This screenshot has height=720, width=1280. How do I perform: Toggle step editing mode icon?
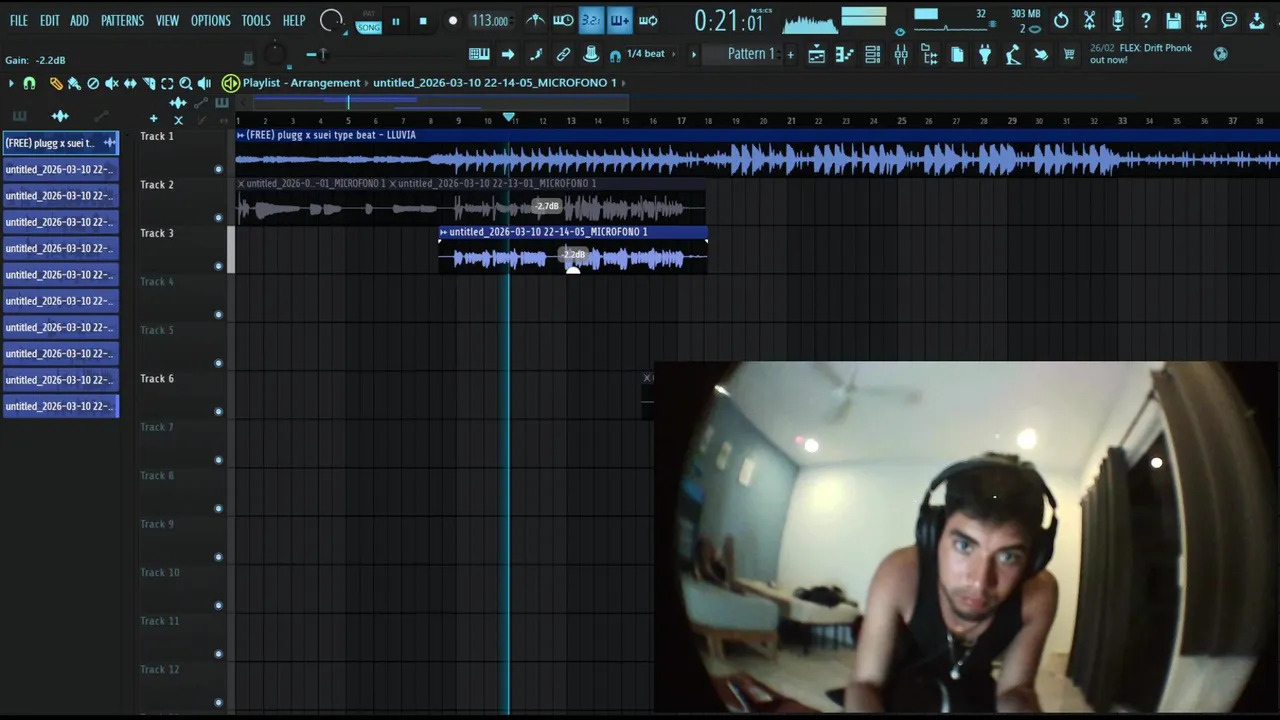(x=536, y=54)
